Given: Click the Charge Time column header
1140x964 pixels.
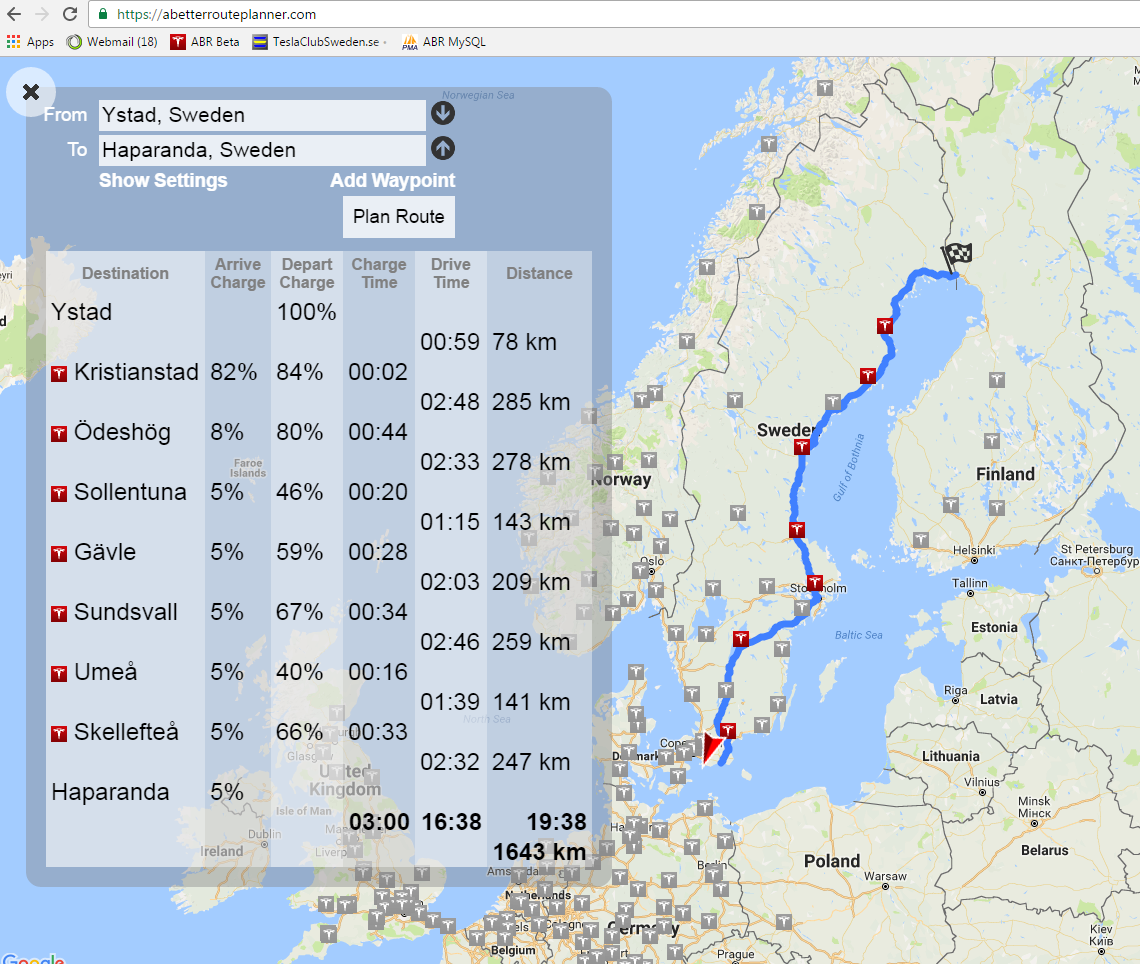Looking at the screenshot, I should [379, 273].
